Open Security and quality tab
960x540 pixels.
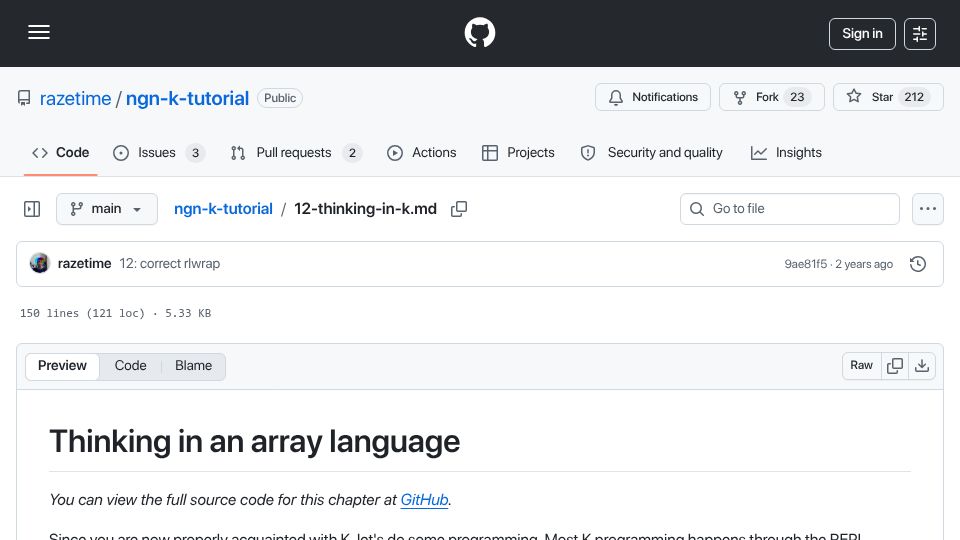pos(651,153)
